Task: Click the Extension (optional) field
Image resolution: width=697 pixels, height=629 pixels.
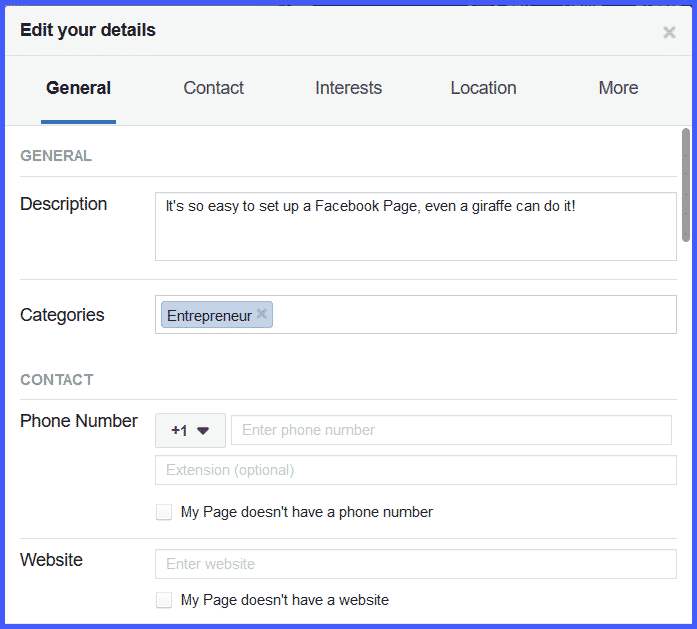Action: coord(415,470)
